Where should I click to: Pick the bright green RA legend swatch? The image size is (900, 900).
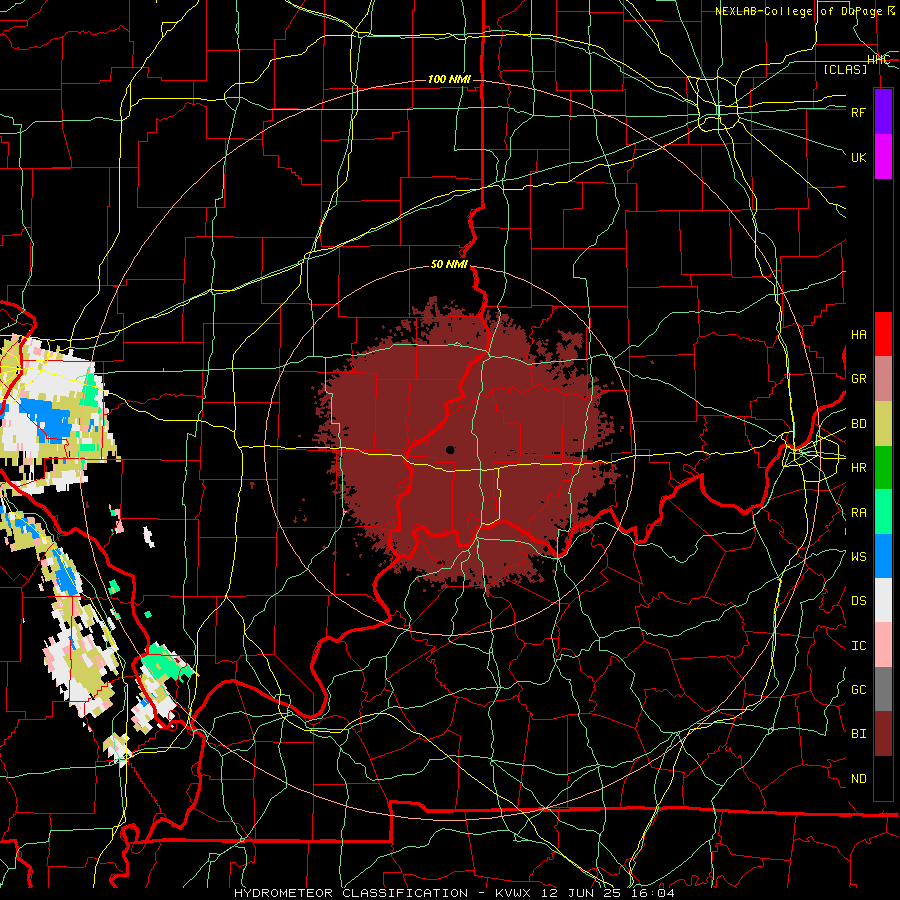883,512
